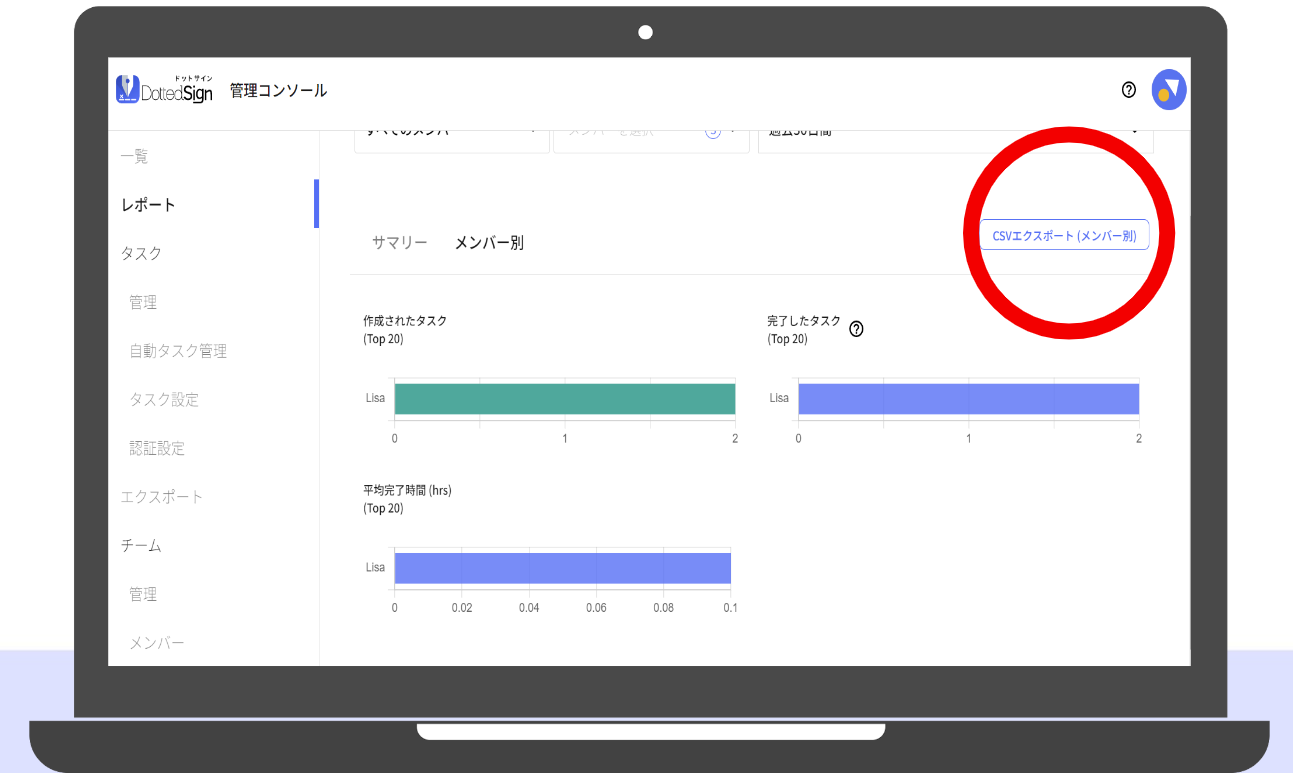This screenshot has height=773, width=1293.
Task: Open 認証設定 in the sidebar
Action: [157, 448]
